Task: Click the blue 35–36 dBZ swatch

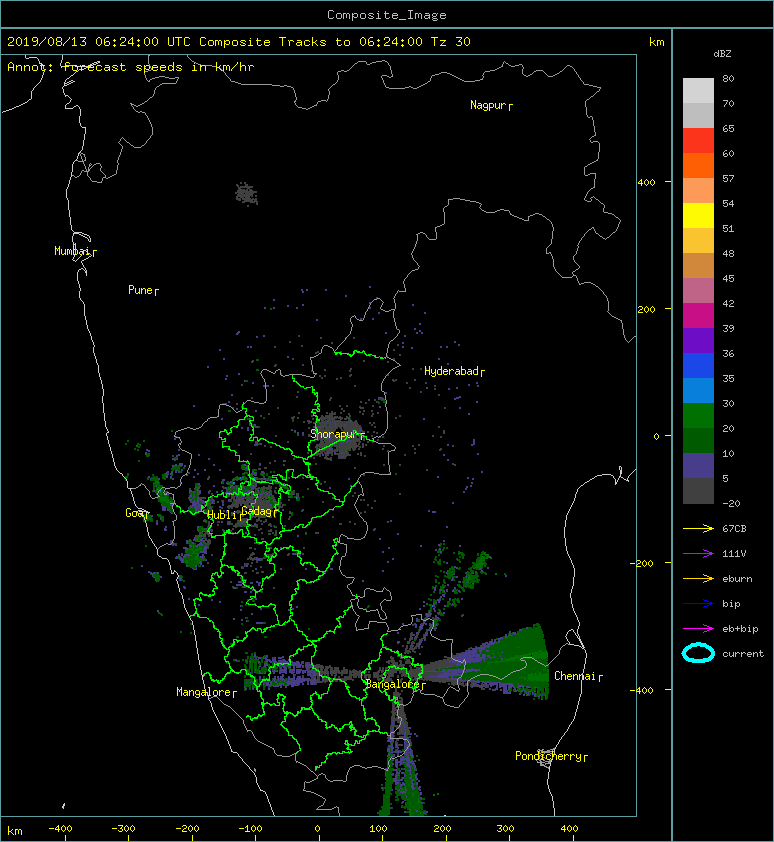Action: click(x=698, y=365)
